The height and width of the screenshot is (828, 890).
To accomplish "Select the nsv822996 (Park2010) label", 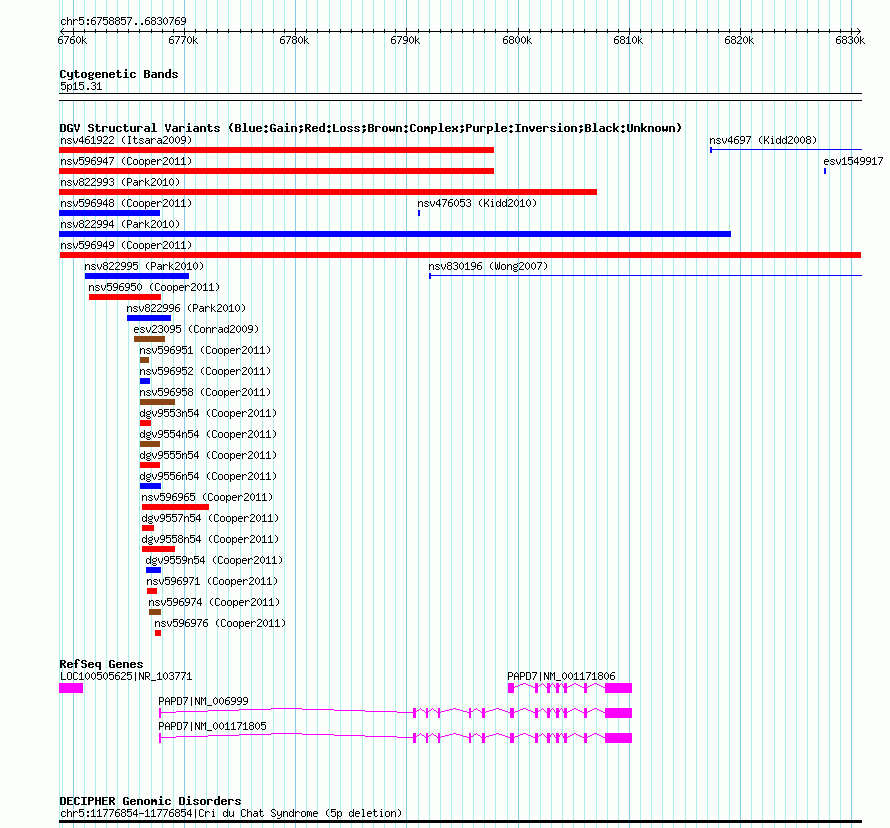I will (186, 308).
